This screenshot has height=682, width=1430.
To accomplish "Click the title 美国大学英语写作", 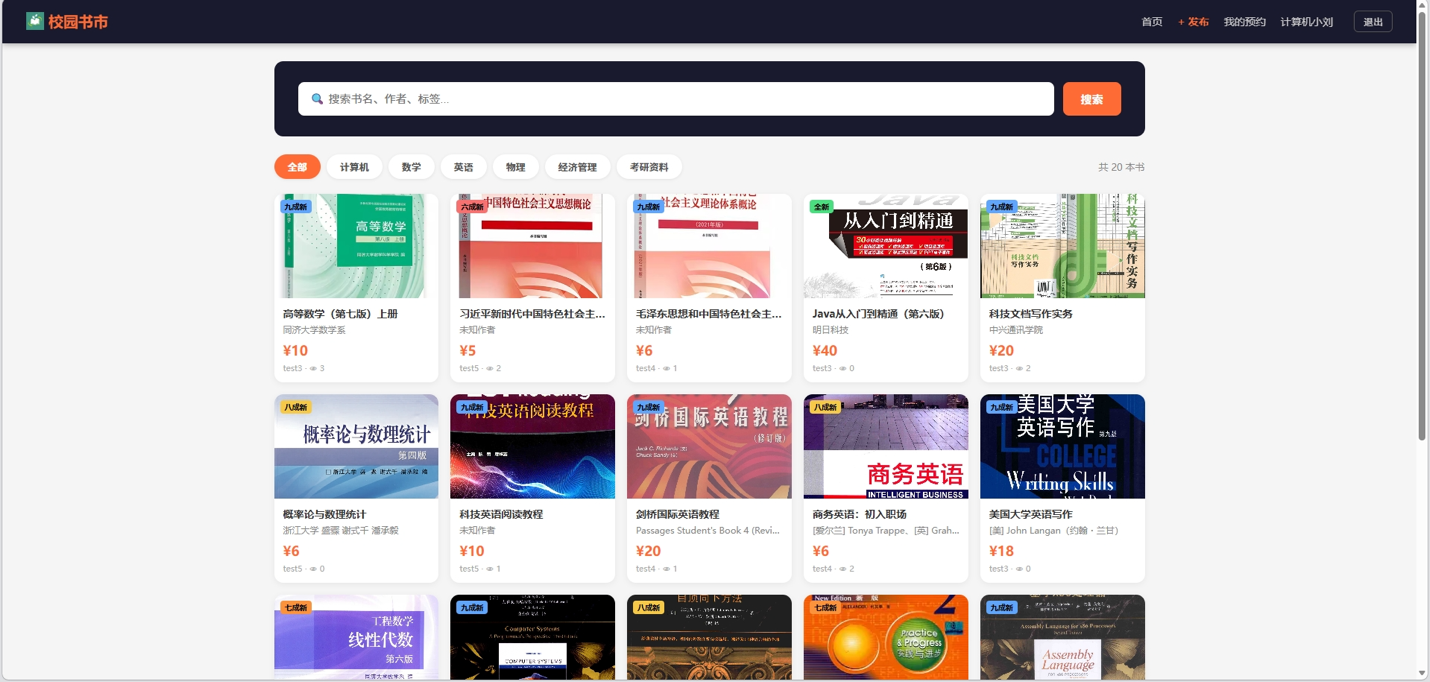I will [1030, 514].
